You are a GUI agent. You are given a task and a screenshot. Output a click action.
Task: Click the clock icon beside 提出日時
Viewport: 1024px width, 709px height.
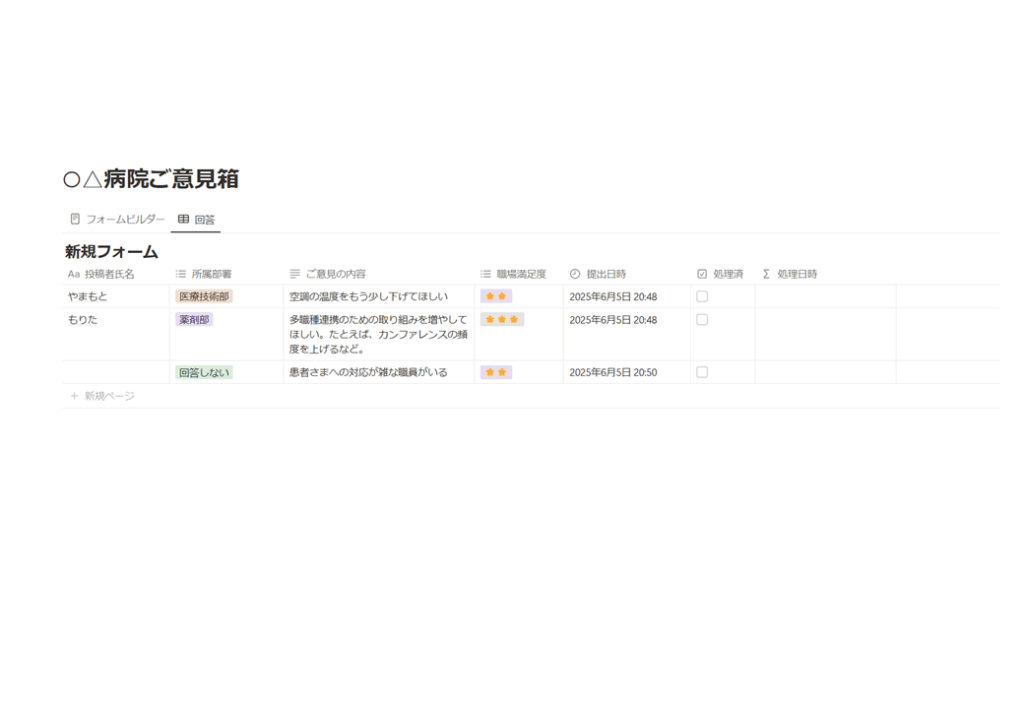pos(575,274)
